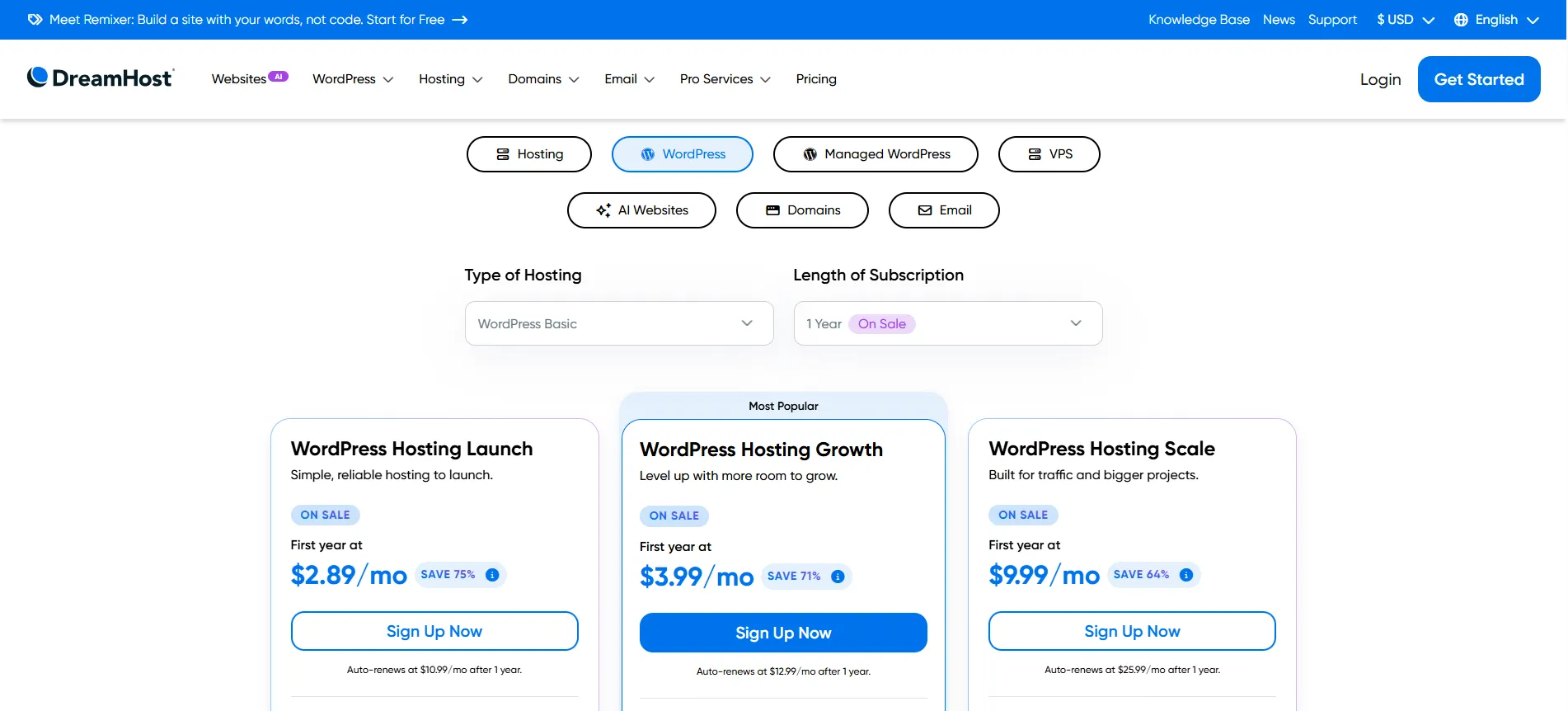This screenshot has width=1568, height=711.
Task: Select the WordPress category tab
Action: coord(683,154)
